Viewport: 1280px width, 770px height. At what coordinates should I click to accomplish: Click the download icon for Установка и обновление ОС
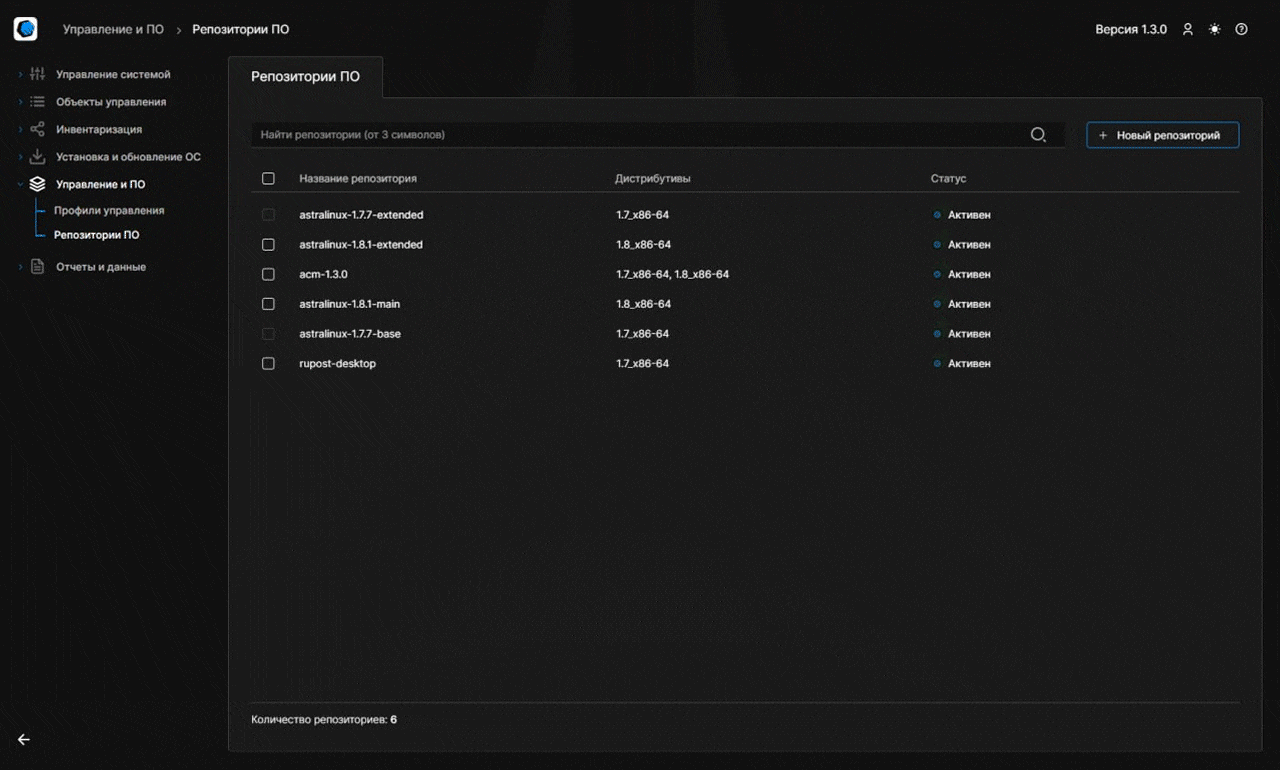(x=36, y=156)
